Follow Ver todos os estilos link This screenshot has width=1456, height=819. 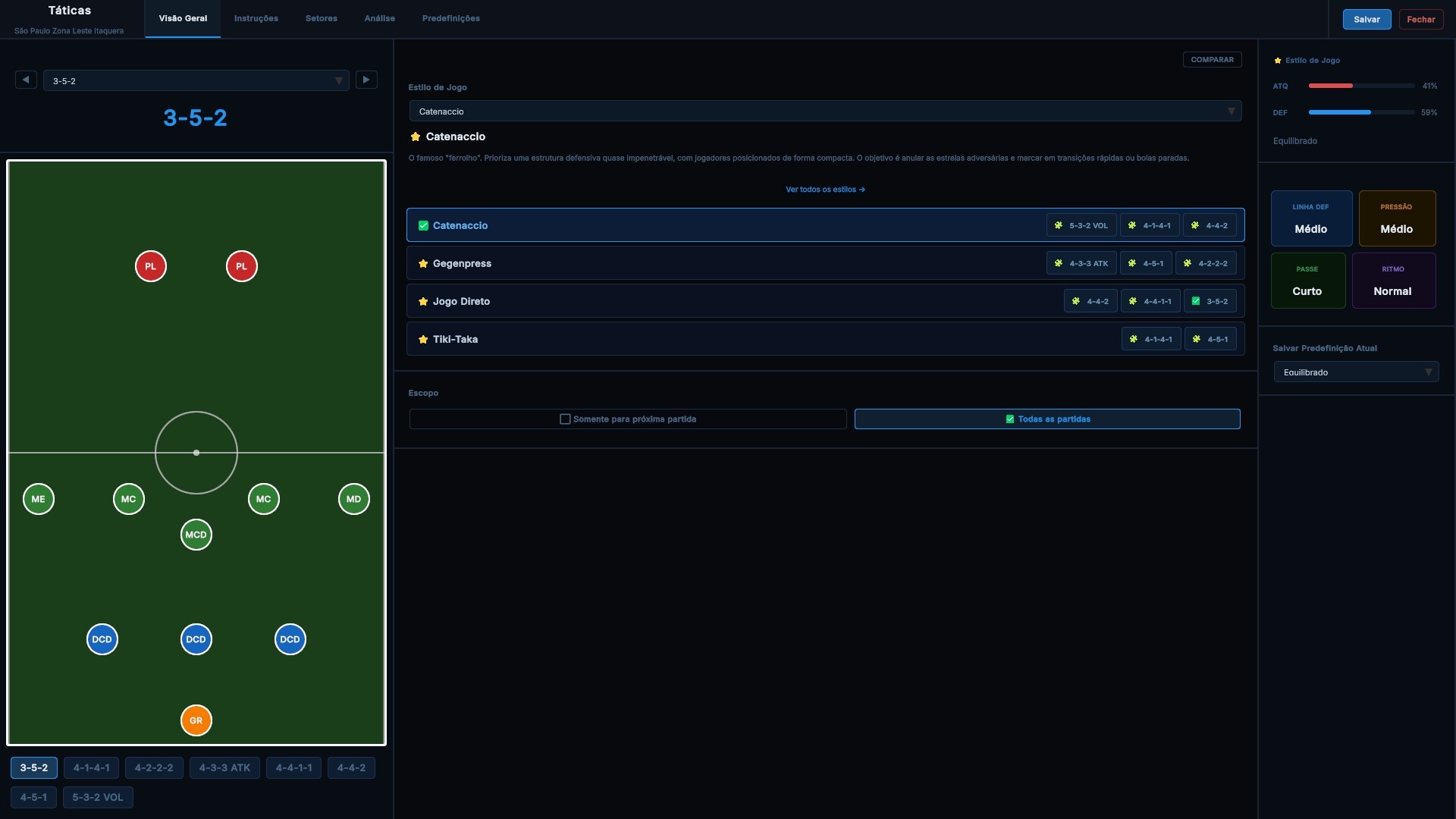pyautogui.click(x=825, y=190)
